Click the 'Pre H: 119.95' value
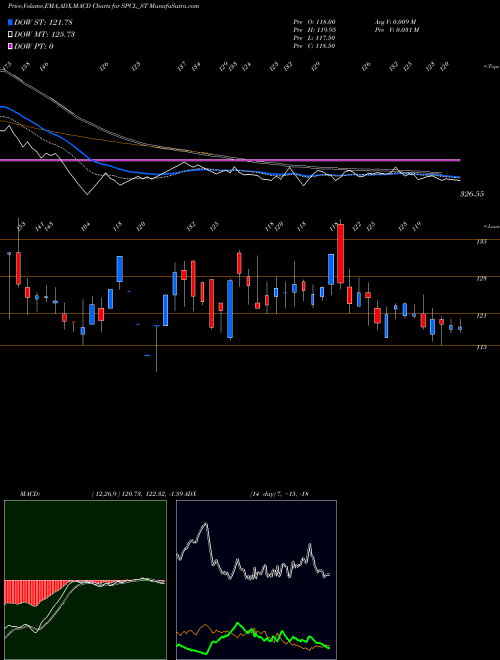Screen dimensions: 500x660 (x=314, y=30)
